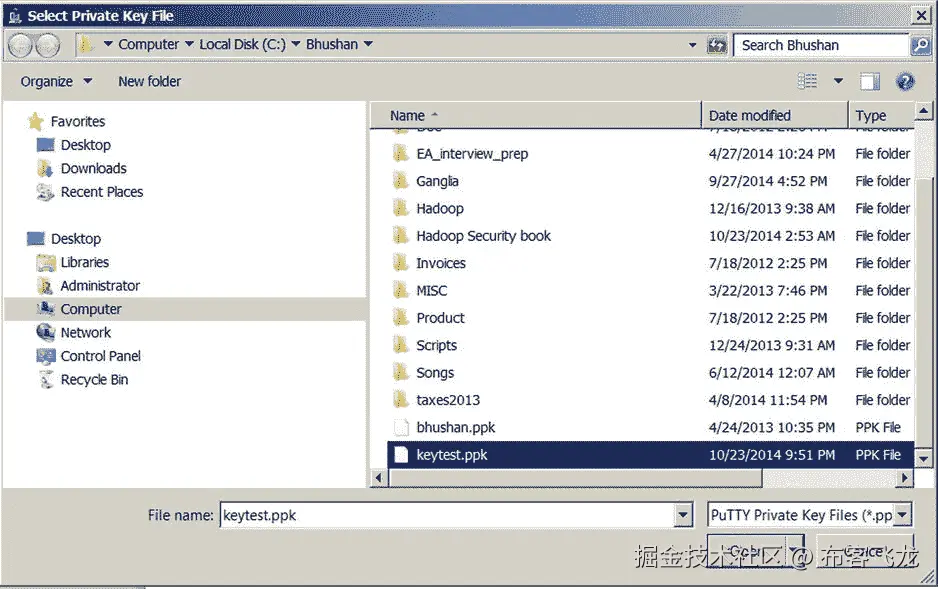The width and height of the screenshot is (938, 589).
Task: Open the File name combo box dropdown
Action: 683,515
